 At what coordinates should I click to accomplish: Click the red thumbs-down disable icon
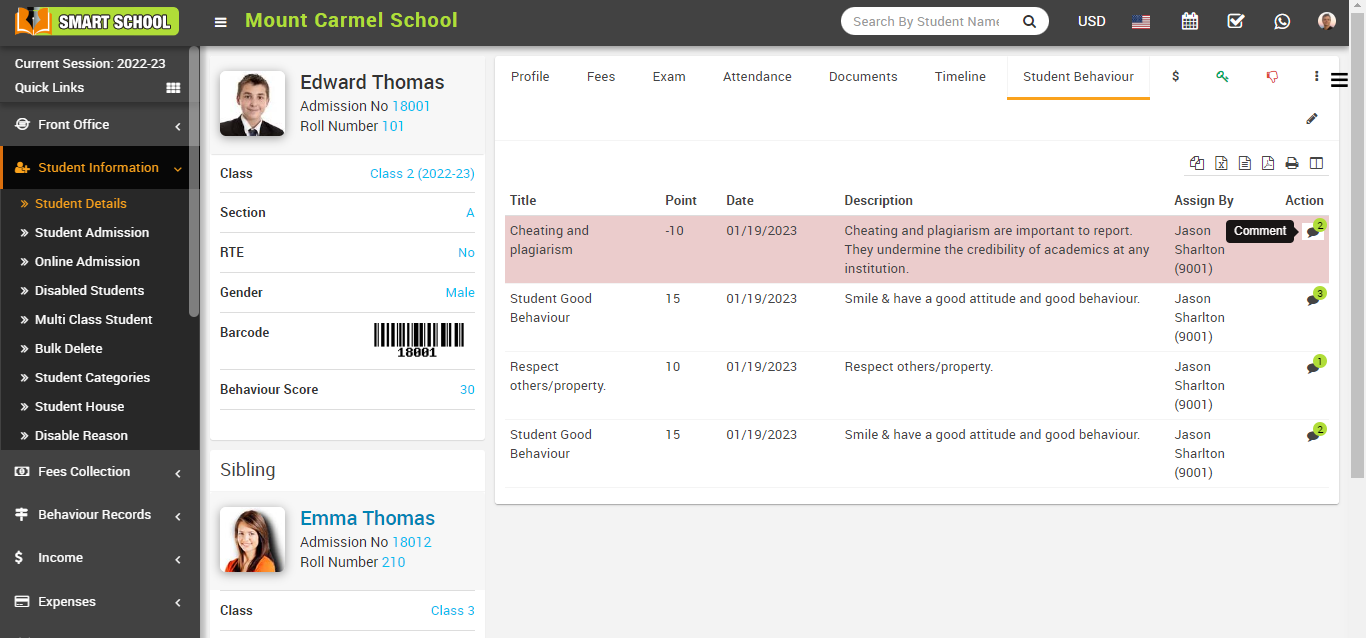tap(1272, 77)
